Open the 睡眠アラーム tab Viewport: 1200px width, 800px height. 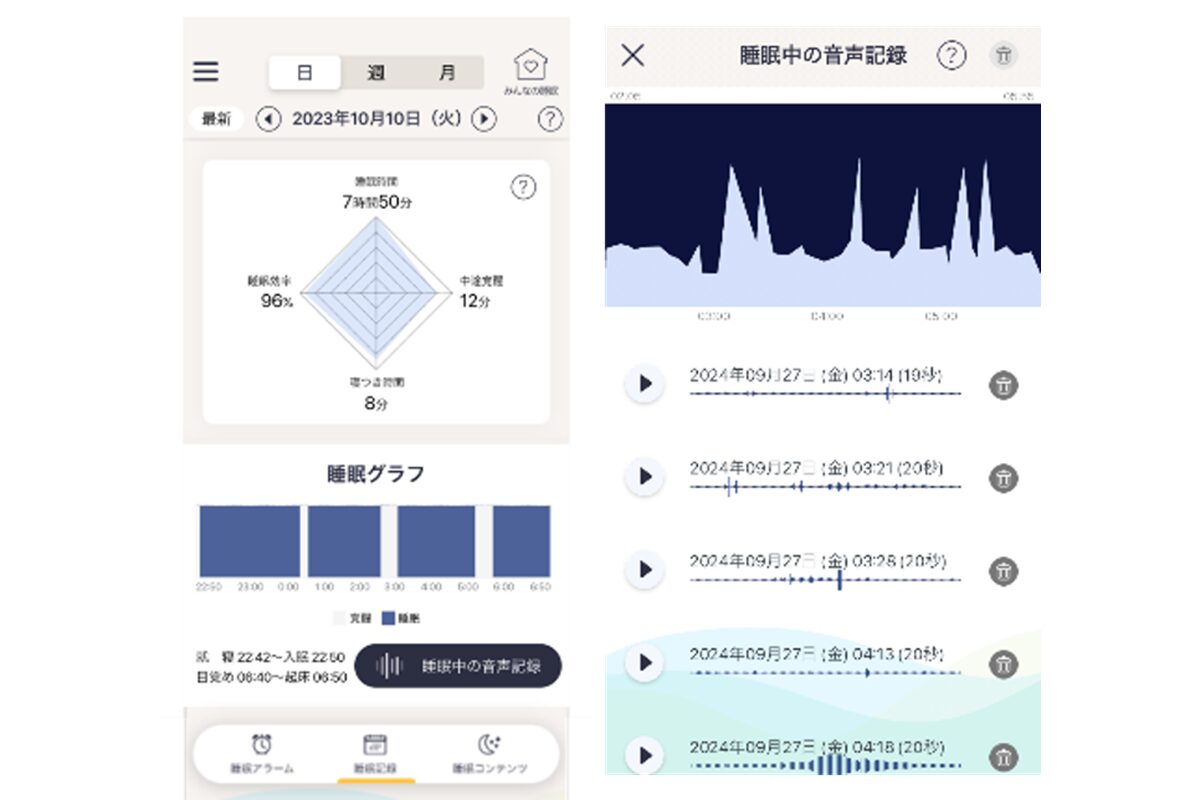(261, 755)
